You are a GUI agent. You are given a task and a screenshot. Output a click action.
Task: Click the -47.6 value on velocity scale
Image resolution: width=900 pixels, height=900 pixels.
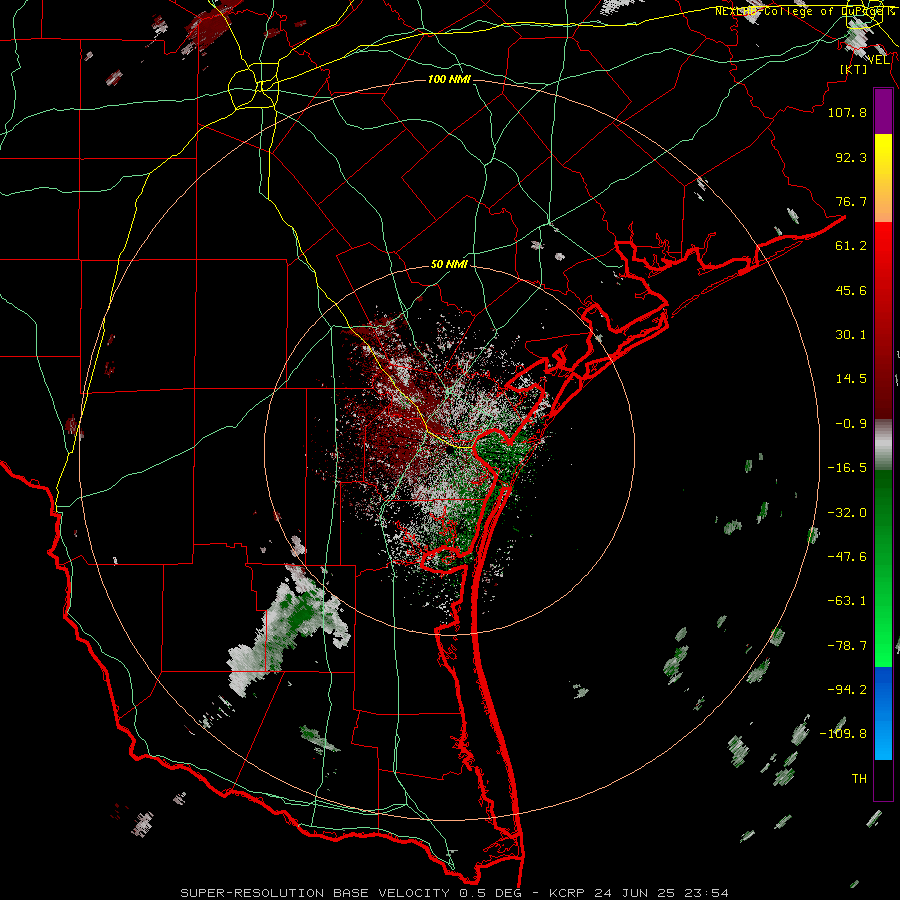point(847,557)
